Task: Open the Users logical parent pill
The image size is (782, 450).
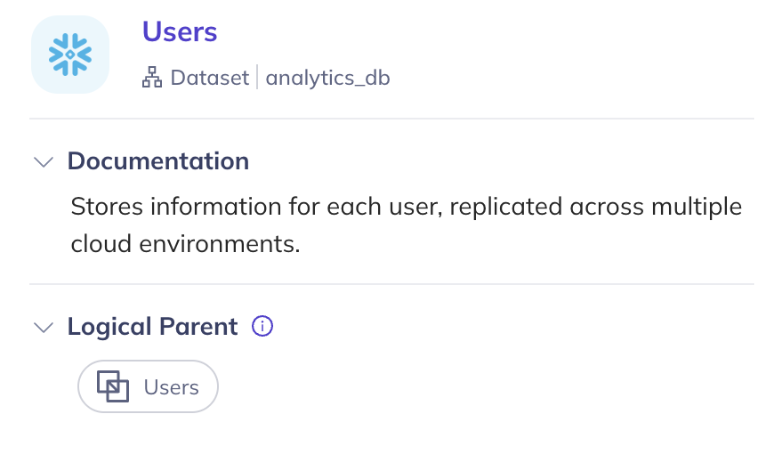Action: click(148, 387)
